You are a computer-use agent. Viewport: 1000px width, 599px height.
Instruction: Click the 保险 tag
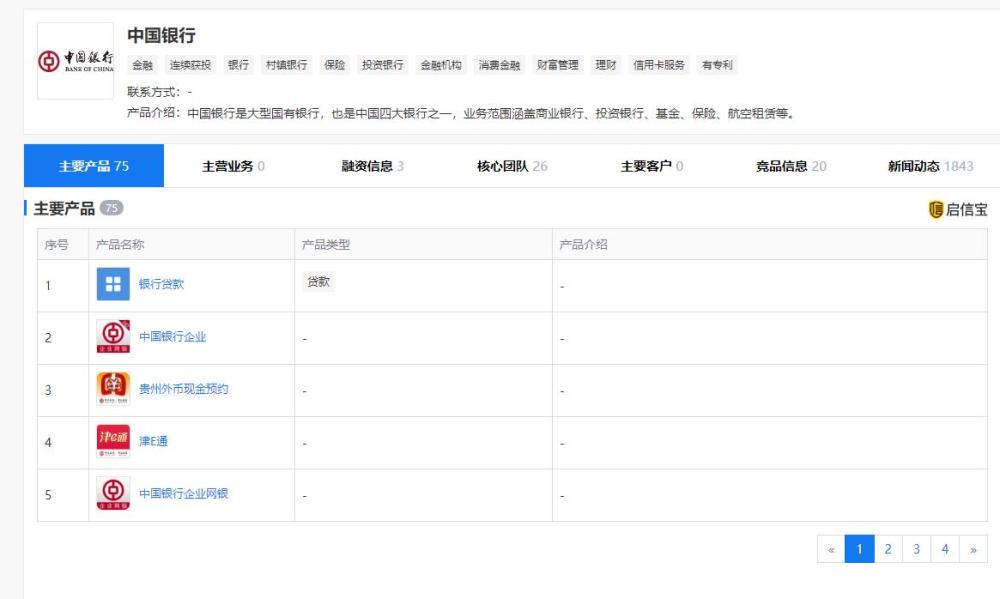(335, 65)
